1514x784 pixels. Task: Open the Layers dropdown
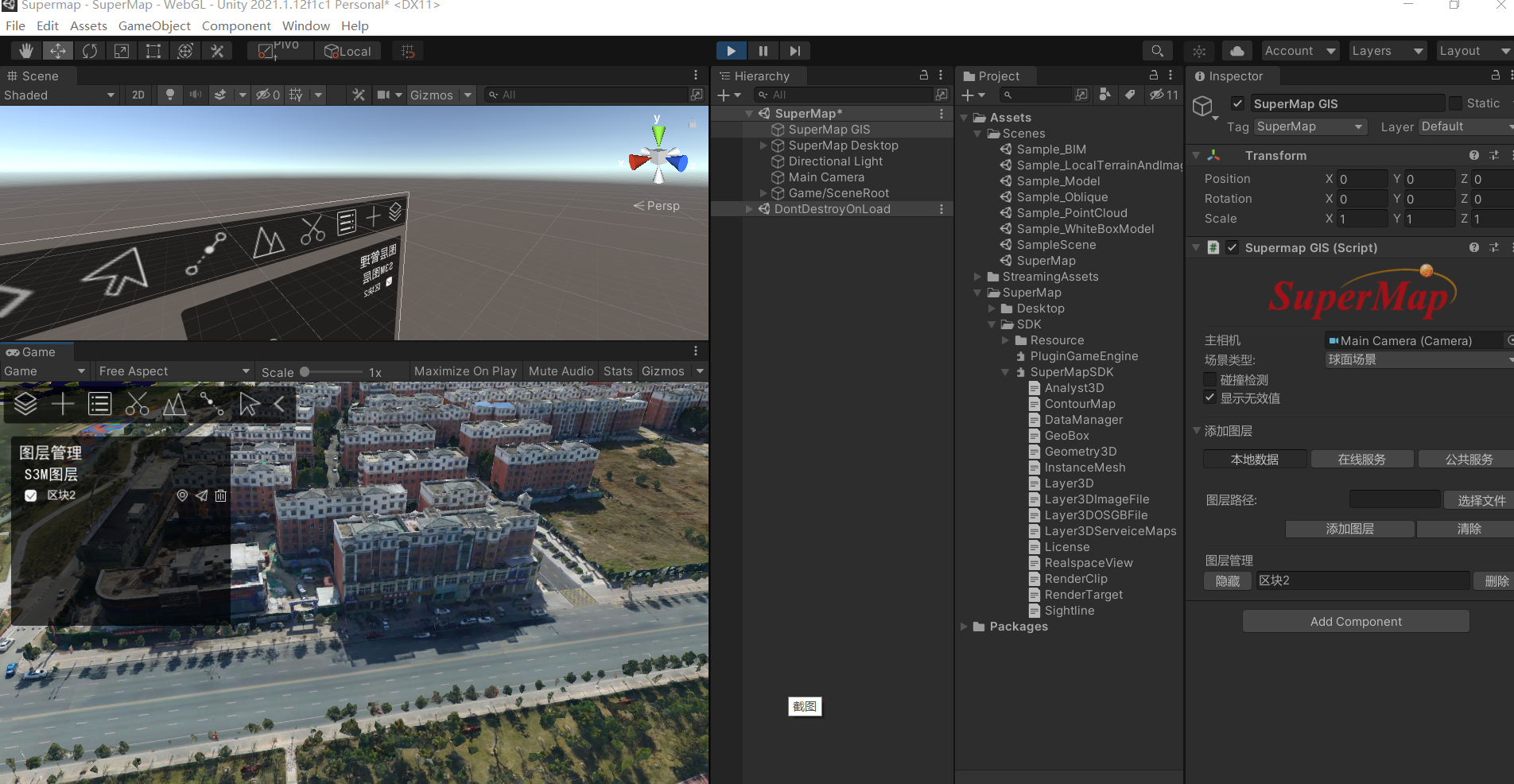tap(1388, 51)
